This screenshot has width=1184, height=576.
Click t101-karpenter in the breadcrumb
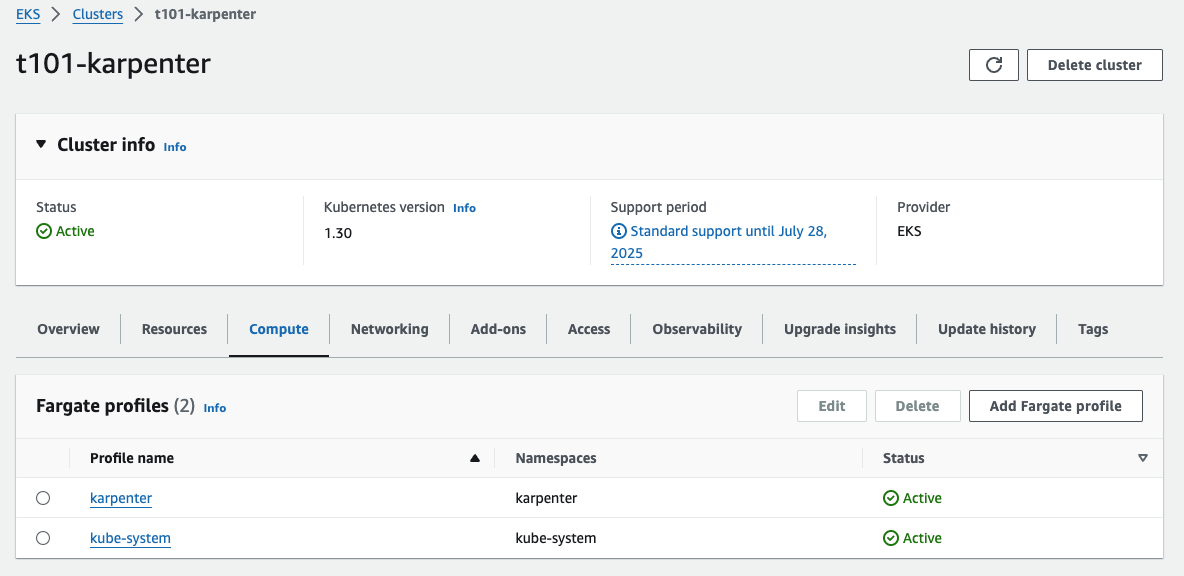[x=205, y=14]
